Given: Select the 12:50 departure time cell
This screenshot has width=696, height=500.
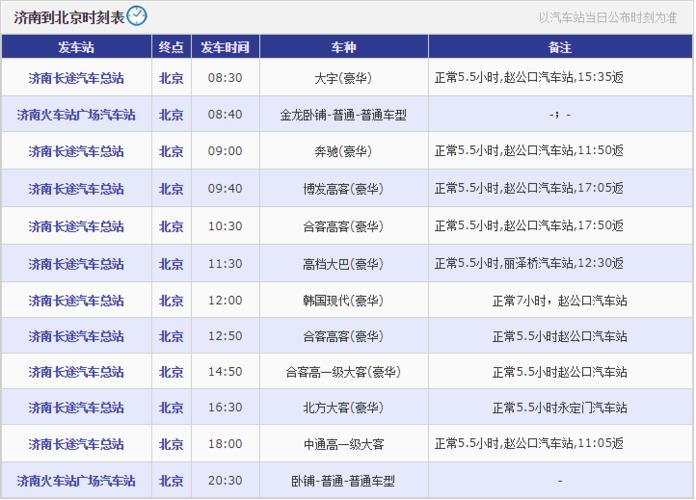Looking at the screenshot, I should pos(225,336).
